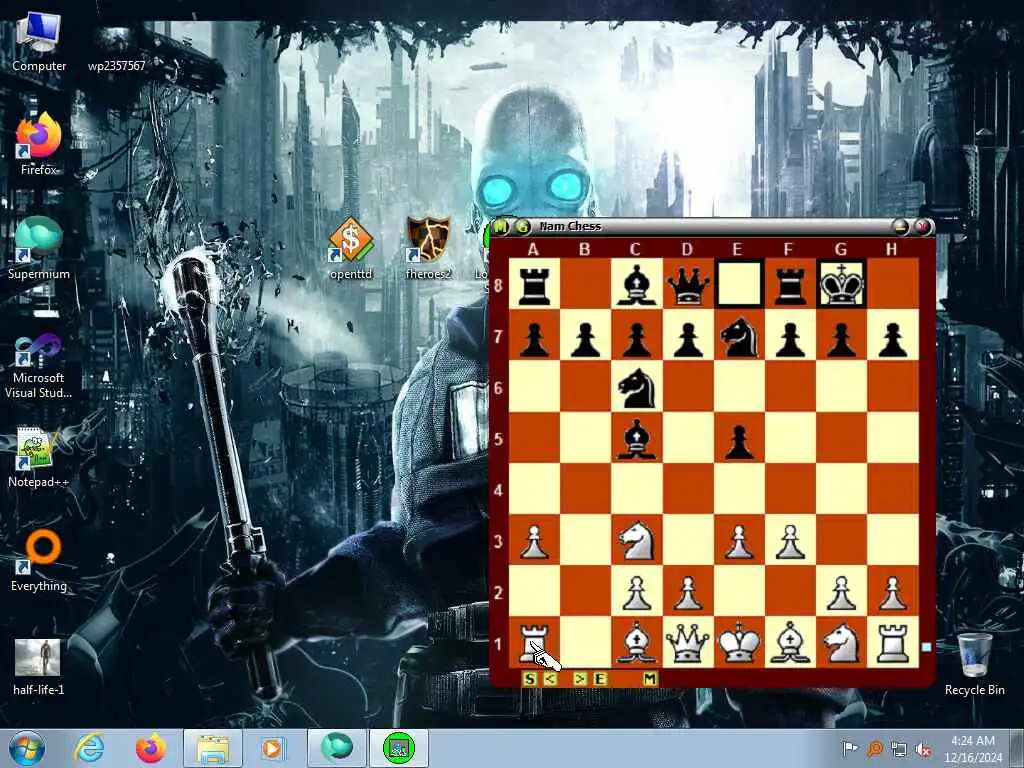Select the white pawn on g2

841,592
